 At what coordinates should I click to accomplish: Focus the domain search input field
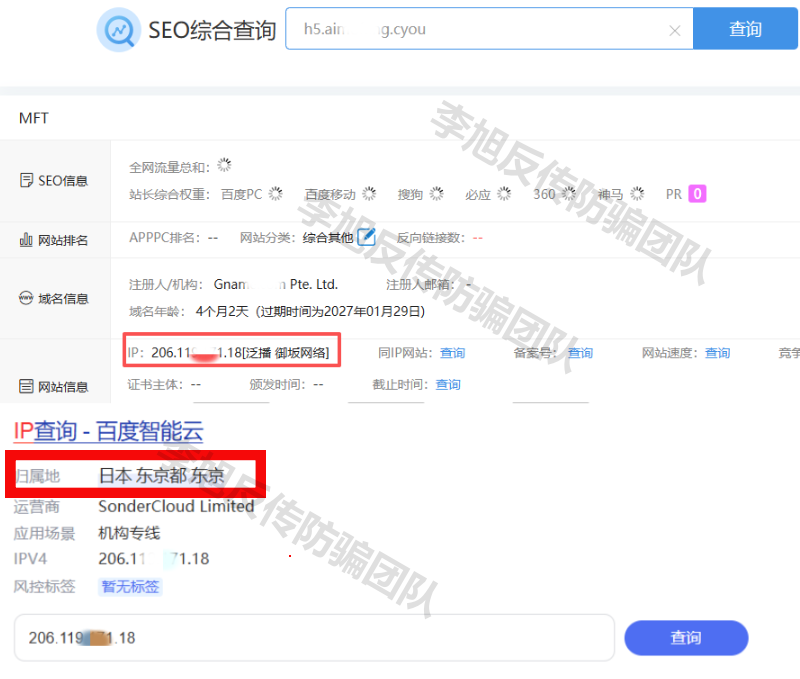[489, 29]
